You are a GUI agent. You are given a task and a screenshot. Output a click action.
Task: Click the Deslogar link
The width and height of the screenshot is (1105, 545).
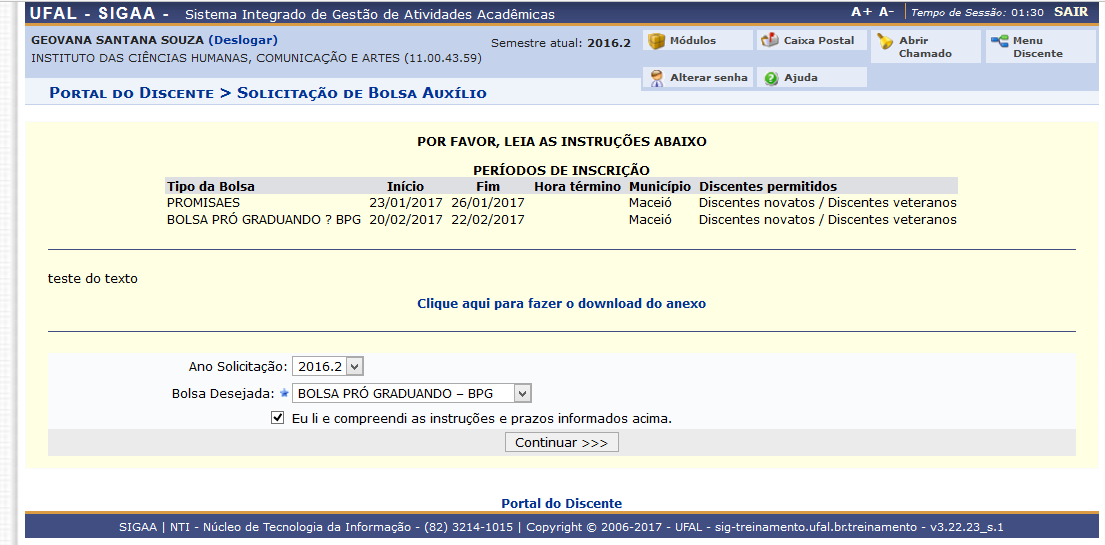pos(243,40)
